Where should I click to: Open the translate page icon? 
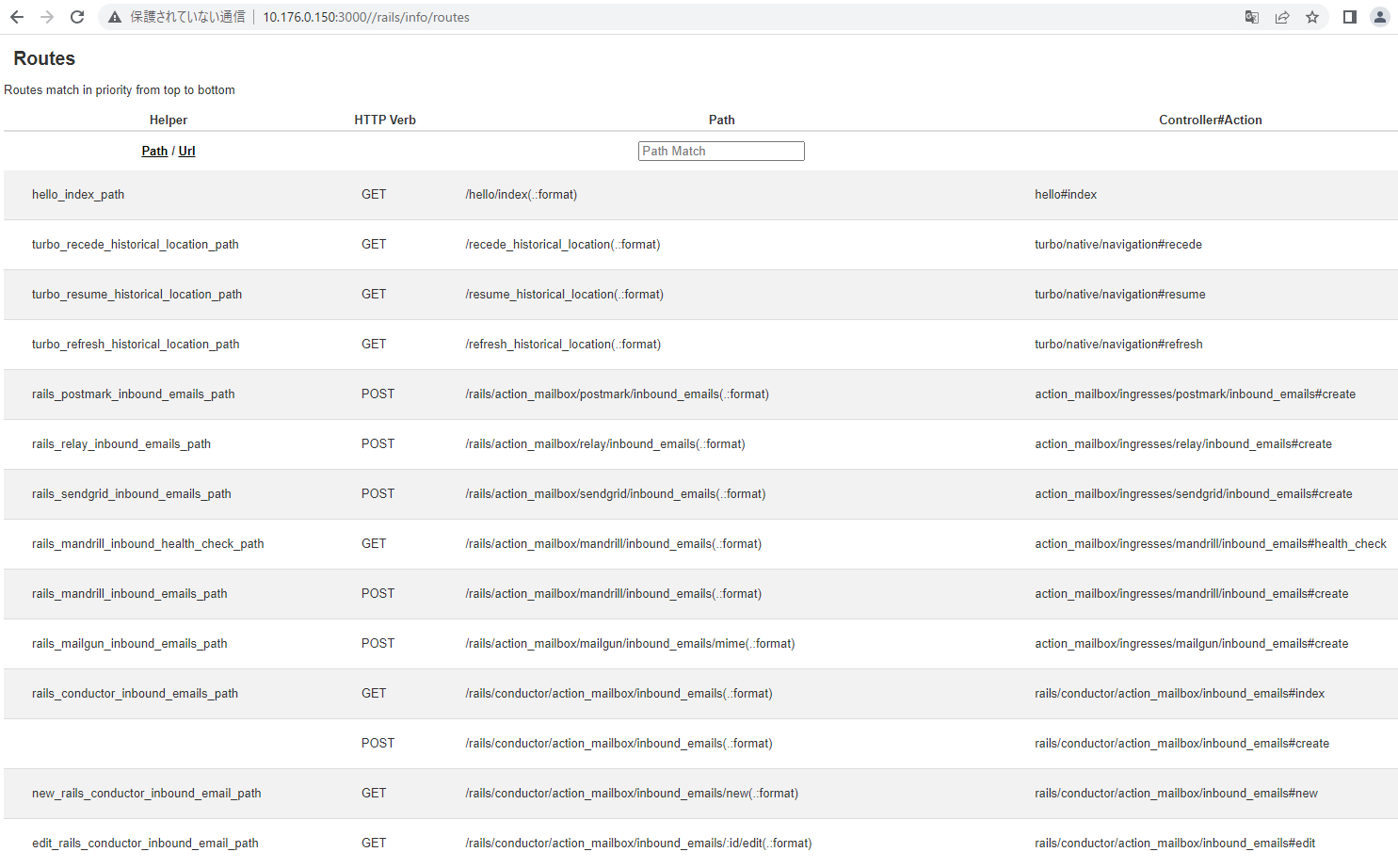click(x=1251, y=17)
